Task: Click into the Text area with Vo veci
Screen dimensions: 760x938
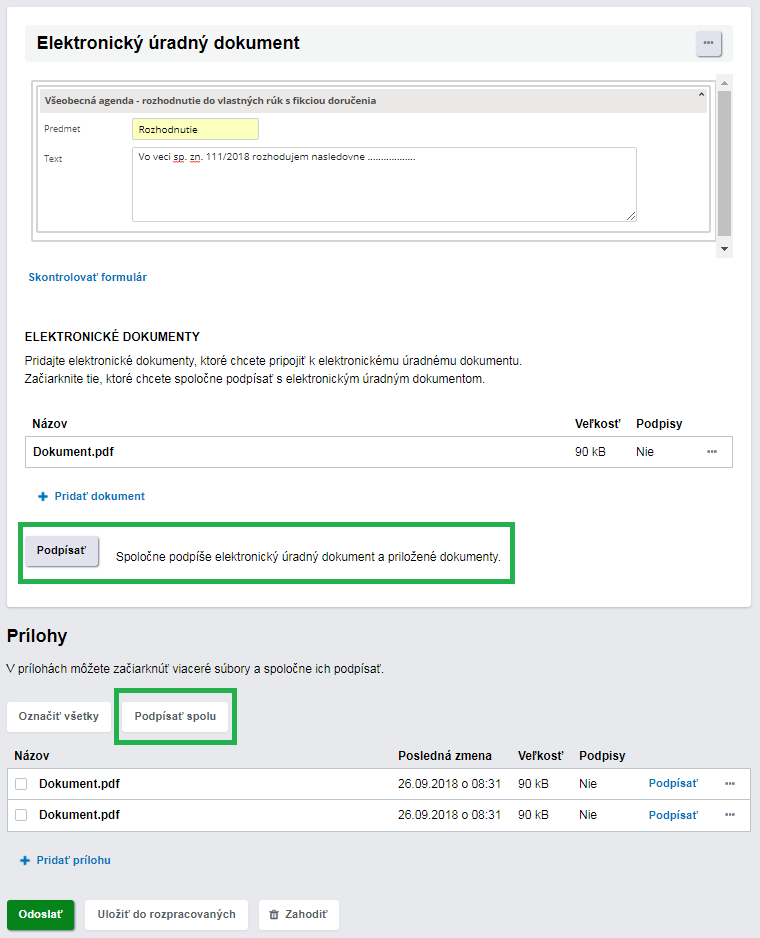Action: [384, 184]
